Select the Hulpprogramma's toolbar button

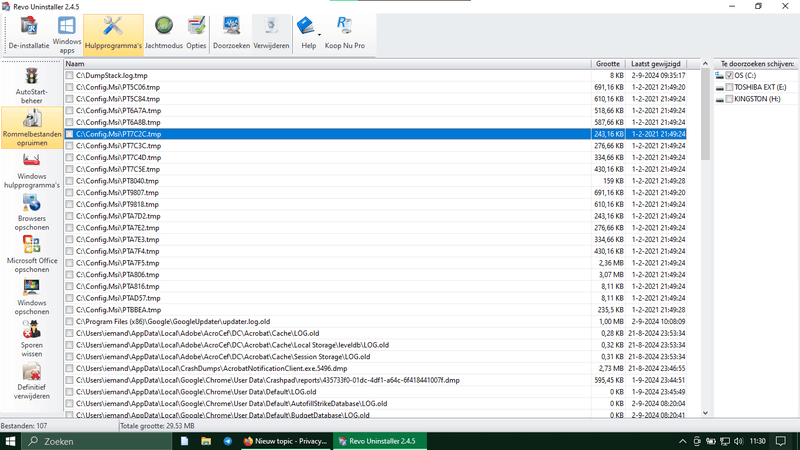[113, 34]
